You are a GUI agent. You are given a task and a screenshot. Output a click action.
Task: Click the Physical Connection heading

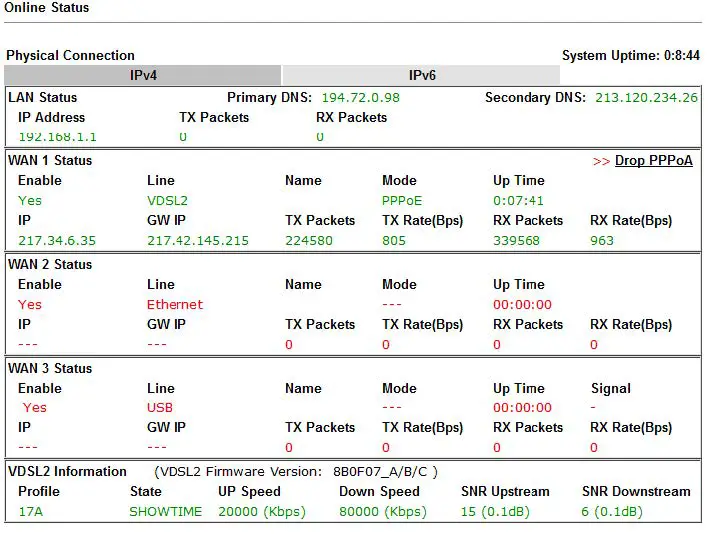point(70,56)
